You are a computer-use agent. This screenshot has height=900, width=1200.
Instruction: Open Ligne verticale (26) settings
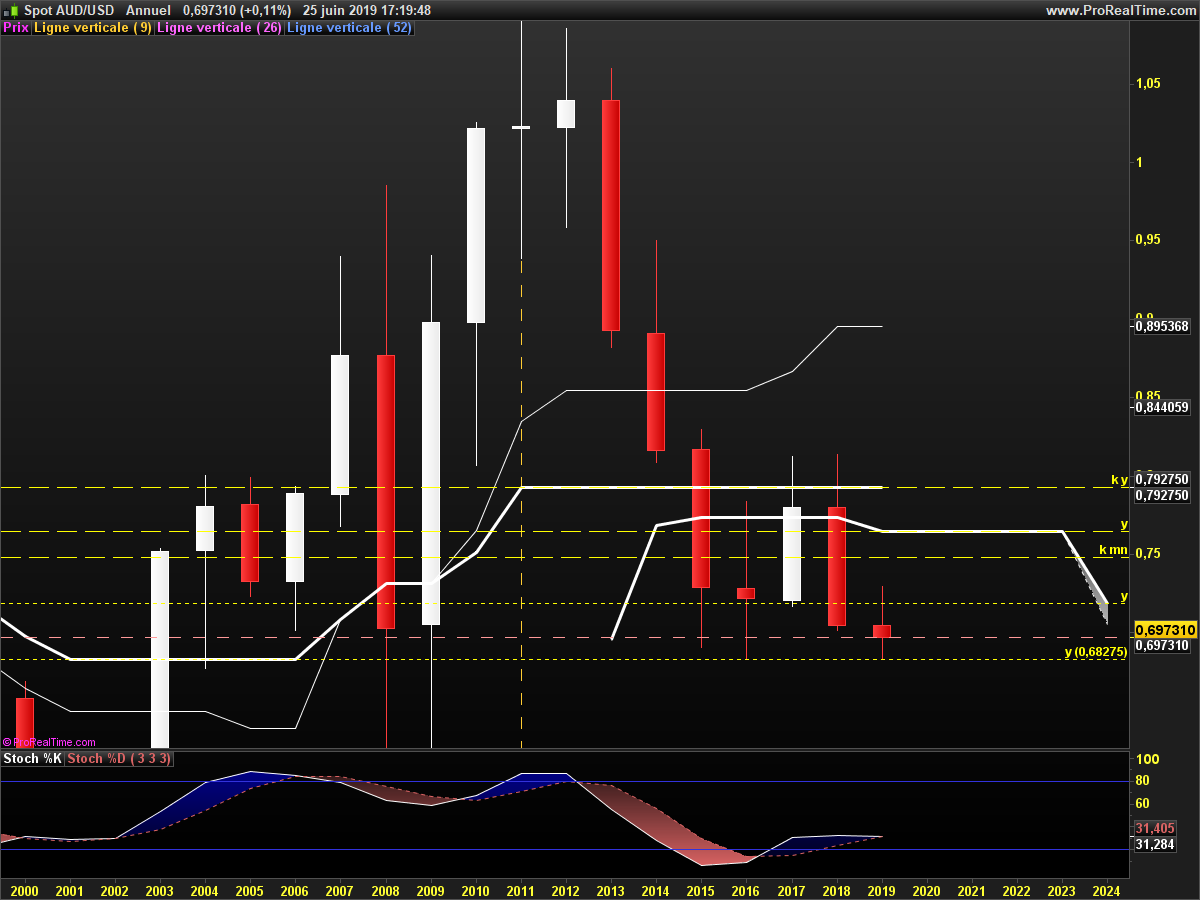tap(219, 28)
